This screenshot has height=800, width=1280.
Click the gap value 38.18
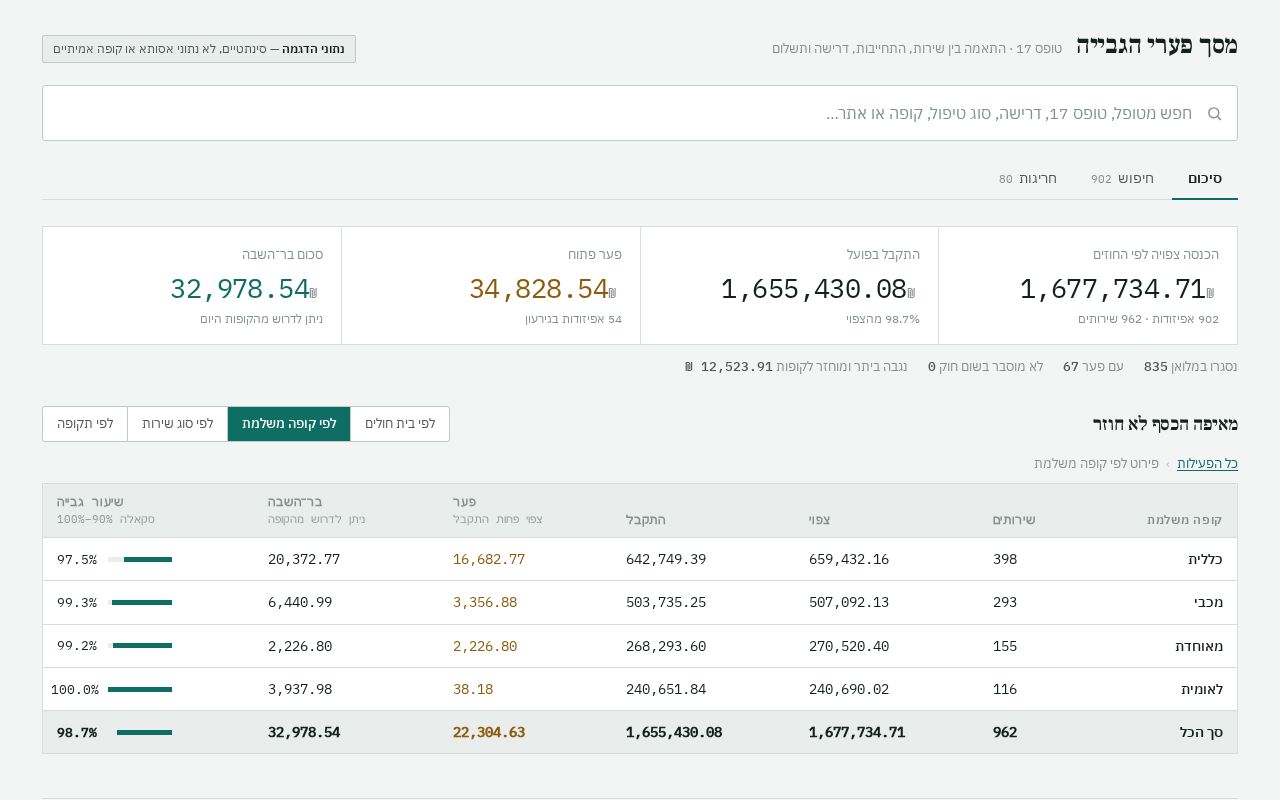(x=473, y=689)
